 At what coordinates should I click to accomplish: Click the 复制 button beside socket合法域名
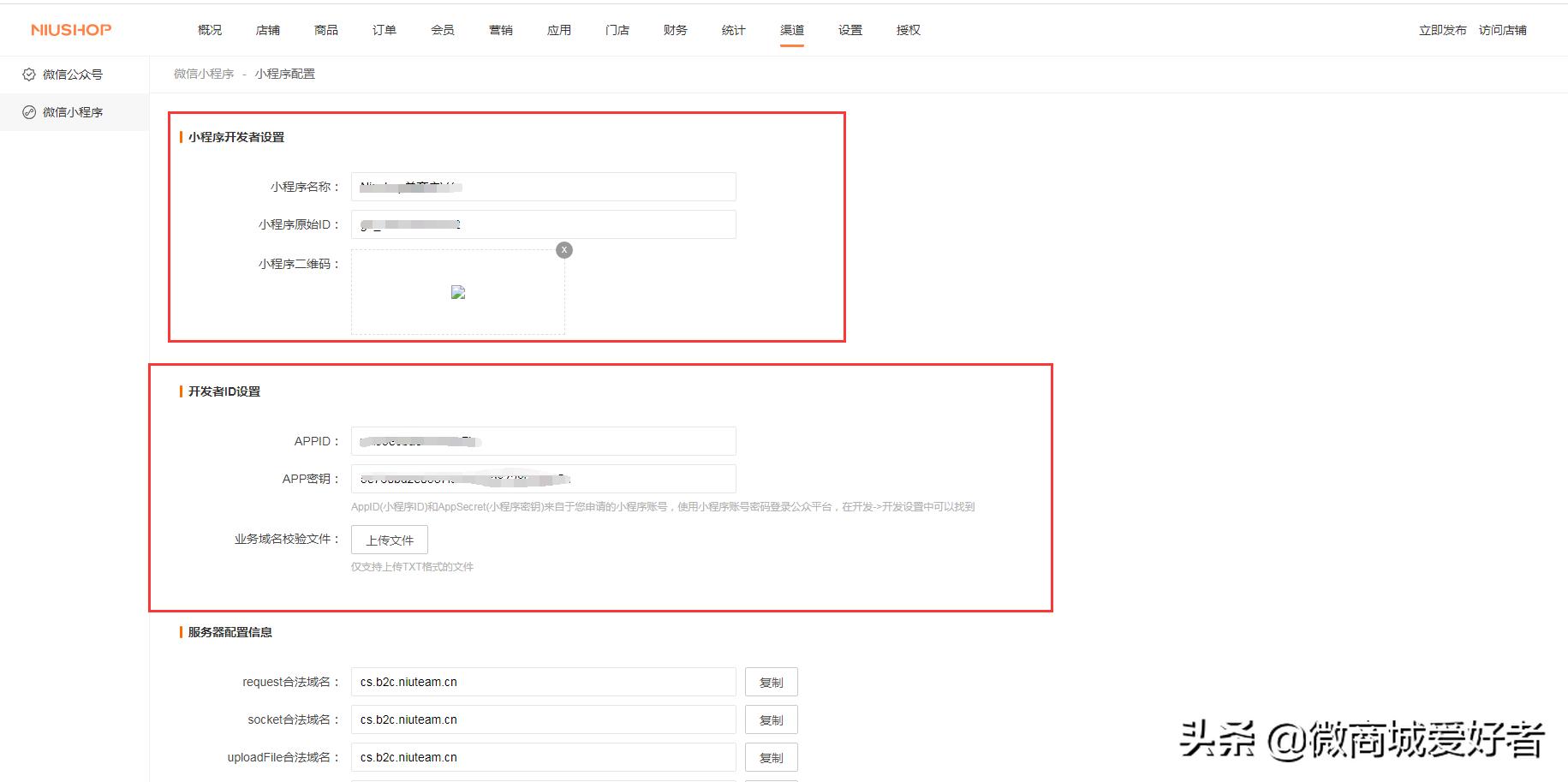[771, 719]
